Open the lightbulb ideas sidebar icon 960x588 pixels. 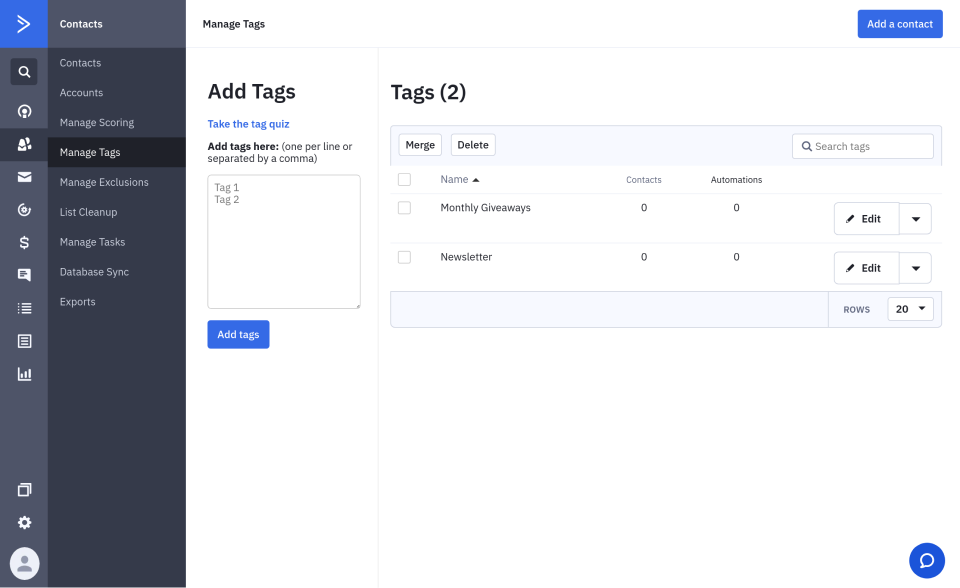coord(24,111)
